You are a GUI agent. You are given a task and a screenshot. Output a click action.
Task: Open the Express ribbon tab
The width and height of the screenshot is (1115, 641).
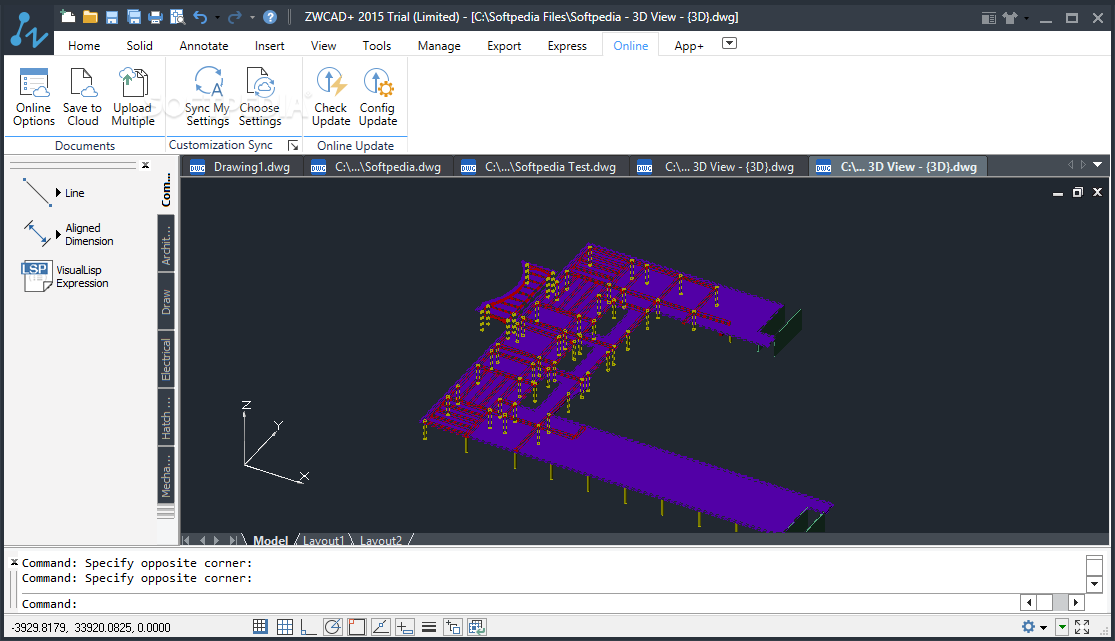(567, 46)
